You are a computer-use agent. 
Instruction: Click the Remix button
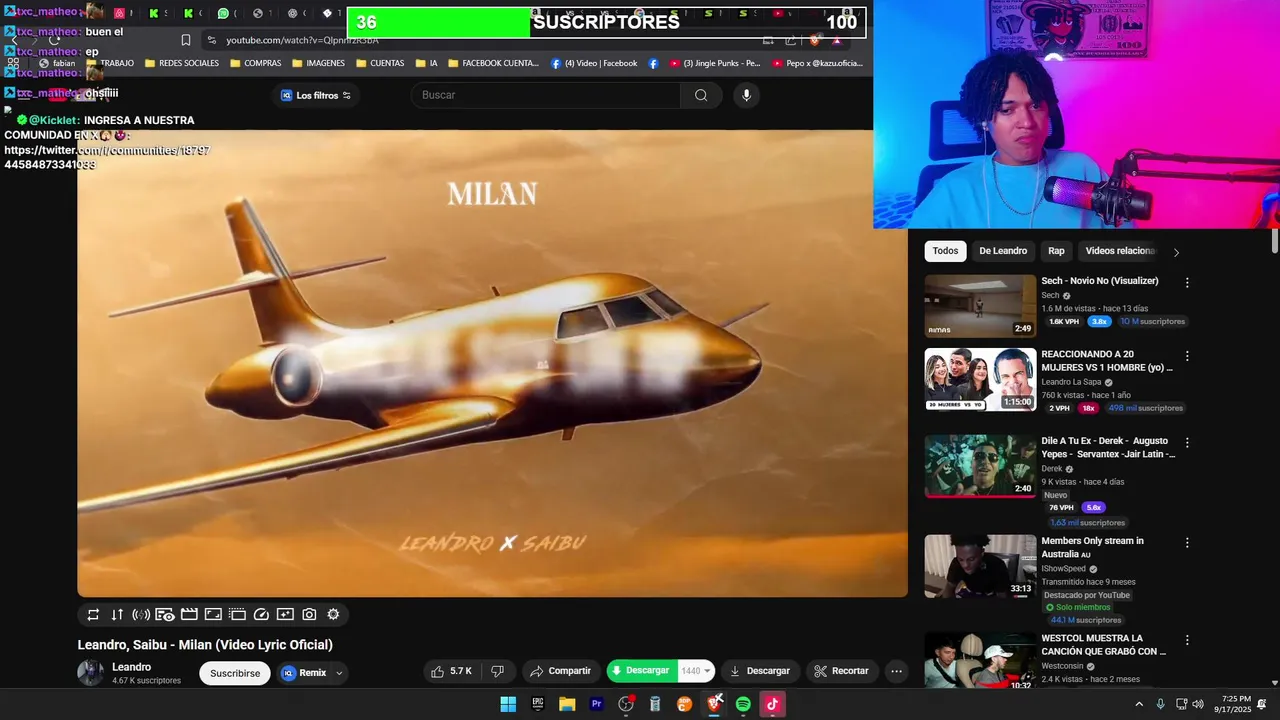tap(304, 673)
